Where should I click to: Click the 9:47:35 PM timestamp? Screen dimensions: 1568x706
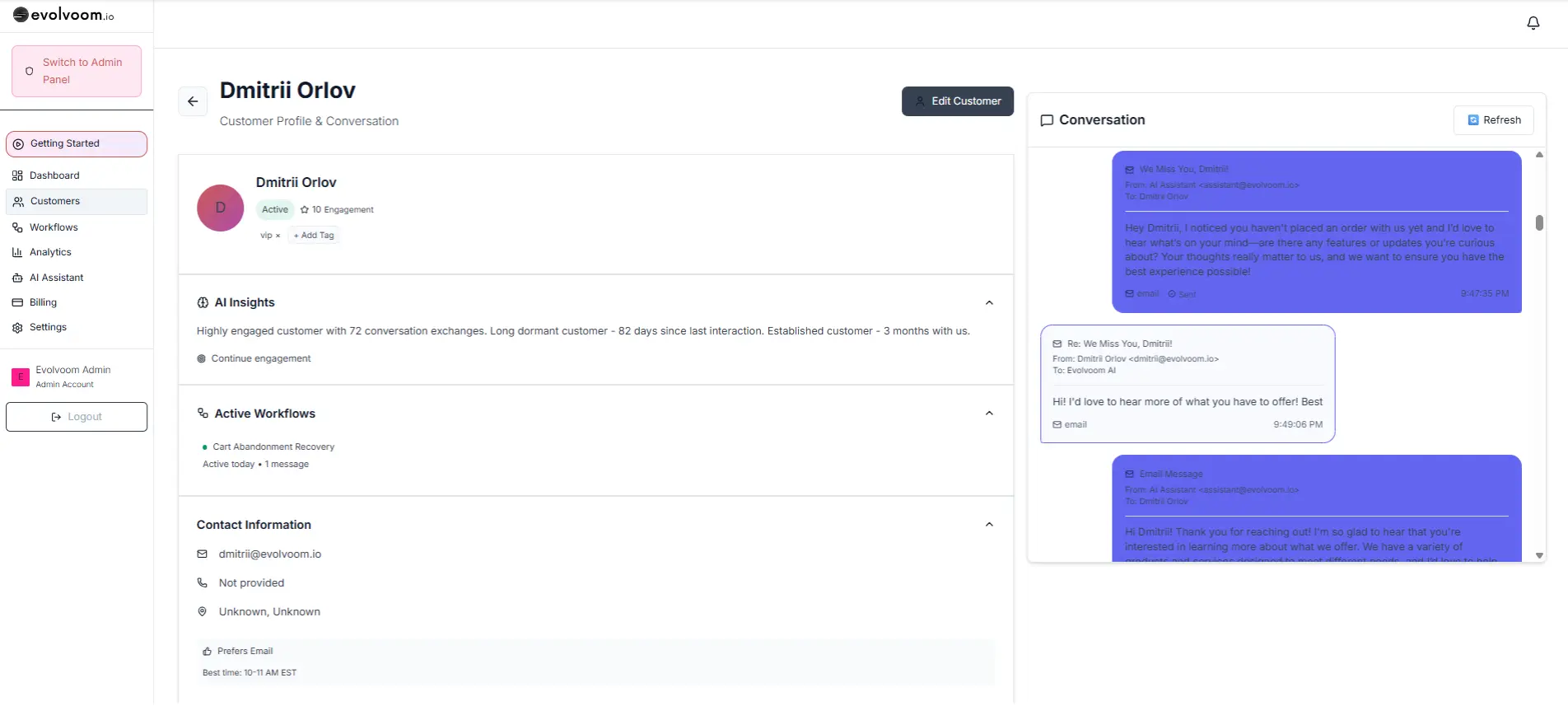coord(1485,294)
